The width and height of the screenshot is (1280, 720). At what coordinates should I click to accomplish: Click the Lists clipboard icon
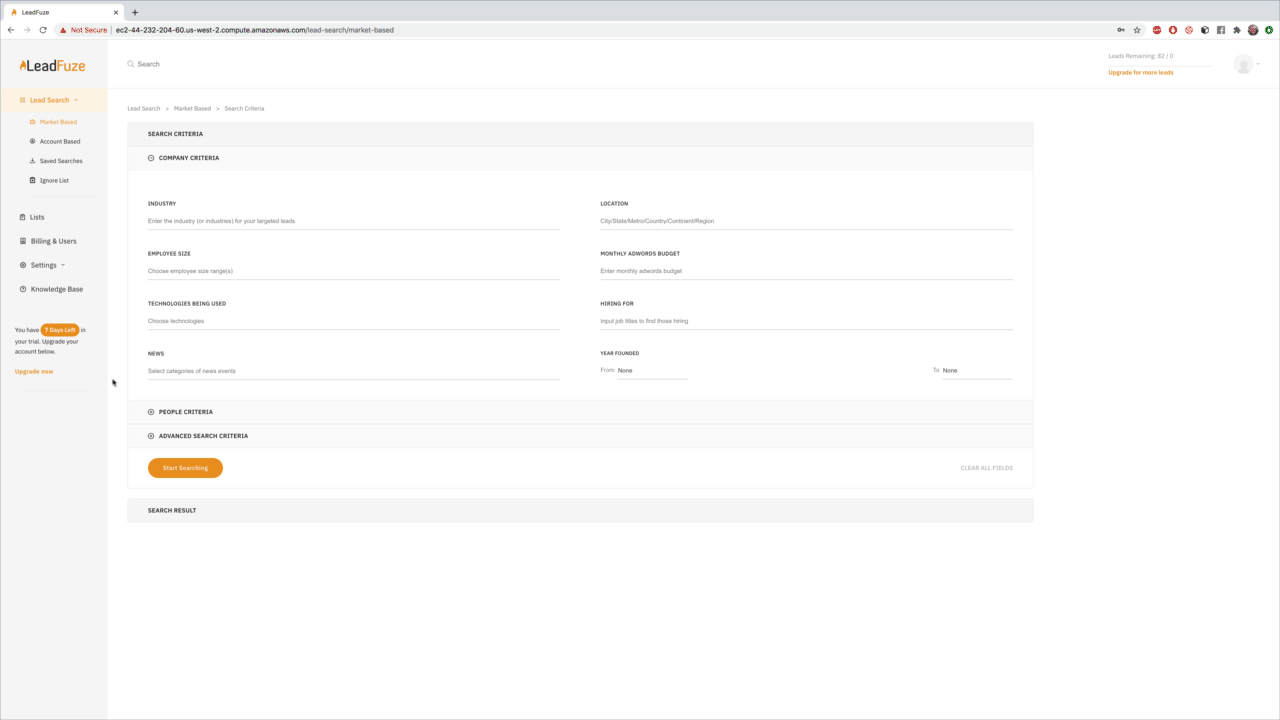tap(22, 217)
